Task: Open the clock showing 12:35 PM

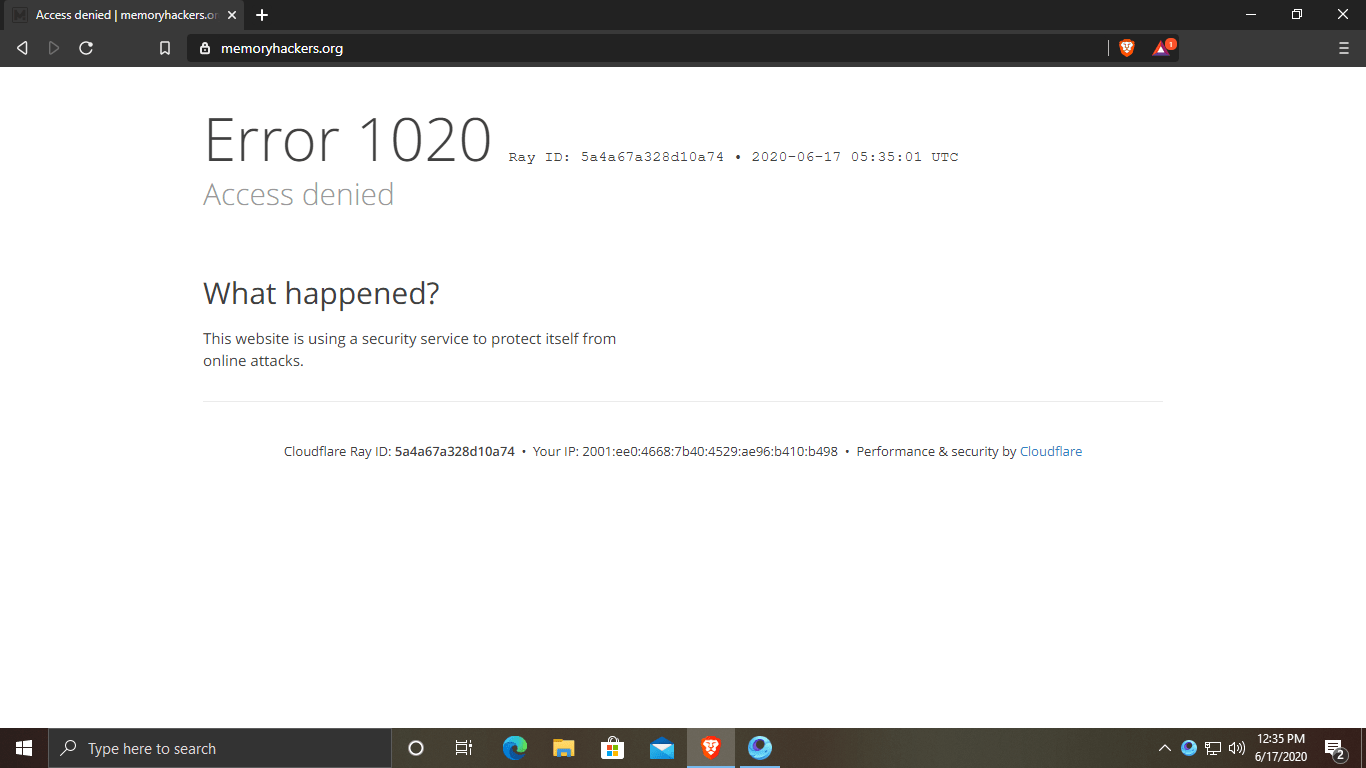Action: coord(1280,748)
